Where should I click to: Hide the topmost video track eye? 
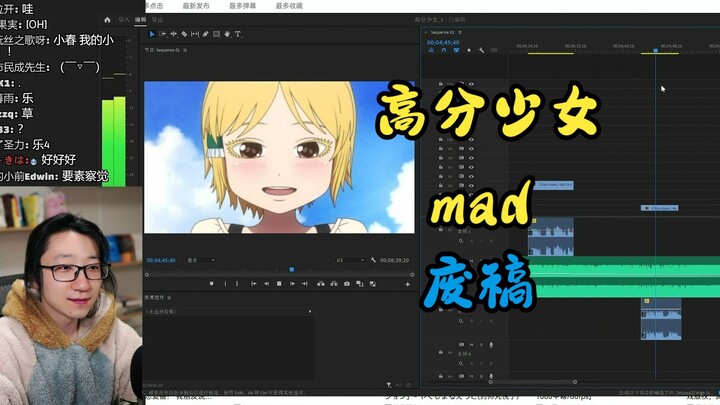coord(471,84)
